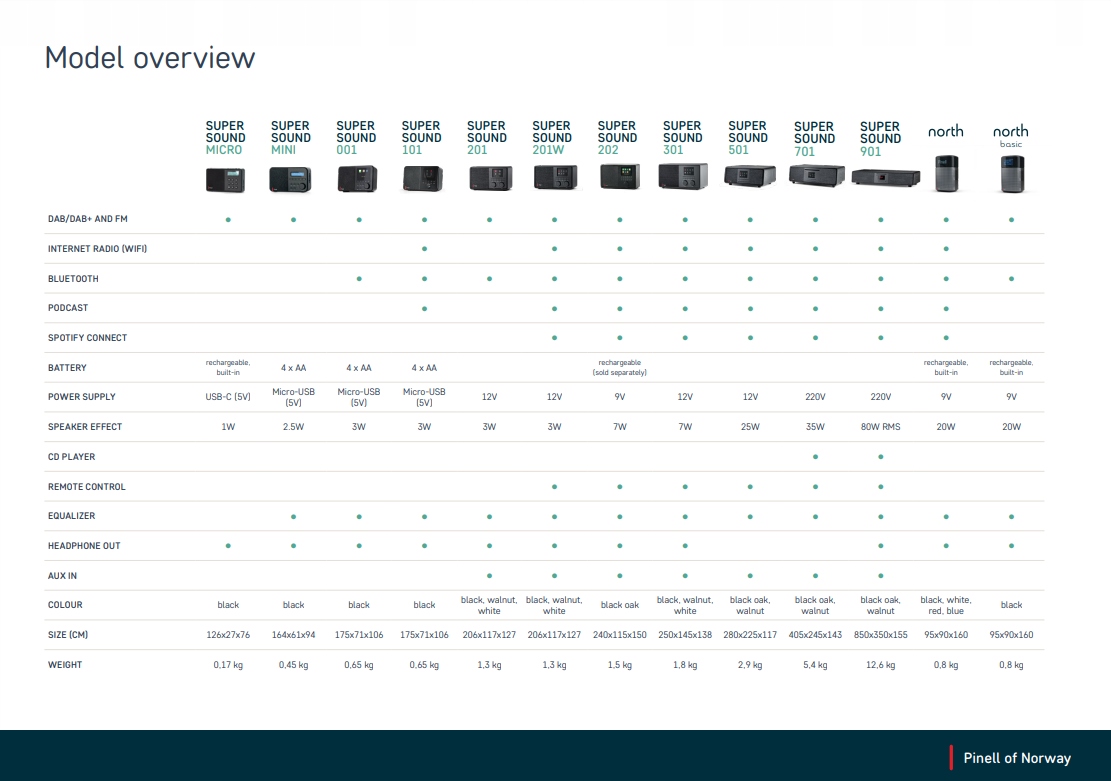The width and height of the screenshot is (1111, 781).
Task: Click the Super Sound 001 radio image
Action: pyautogui.click(x=356, y=178)
